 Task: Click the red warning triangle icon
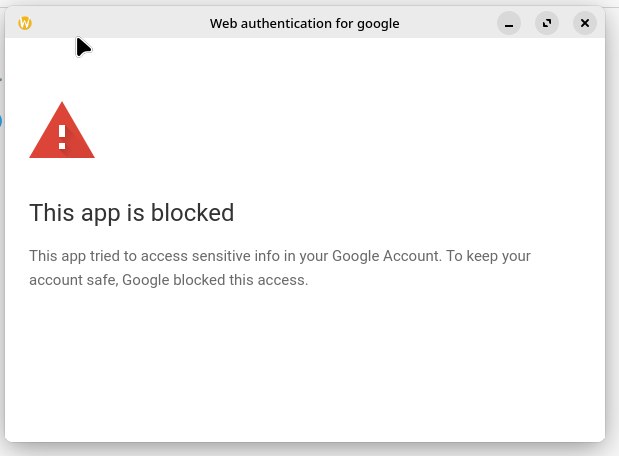click(62, 132)
